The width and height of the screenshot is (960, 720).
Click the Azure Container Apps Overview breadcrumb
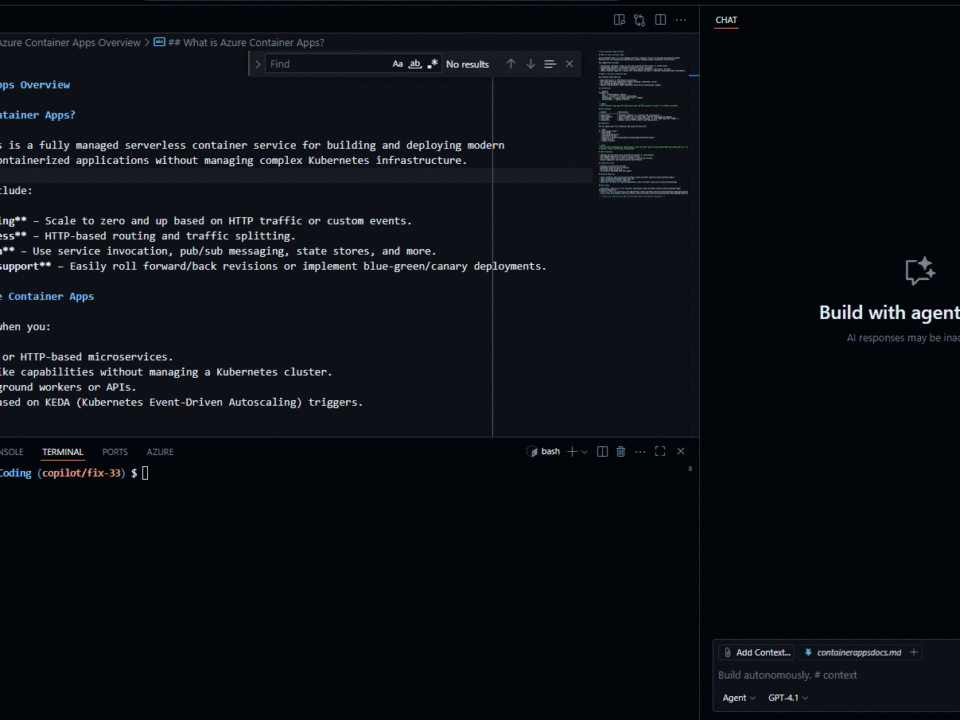pos(70,42)
